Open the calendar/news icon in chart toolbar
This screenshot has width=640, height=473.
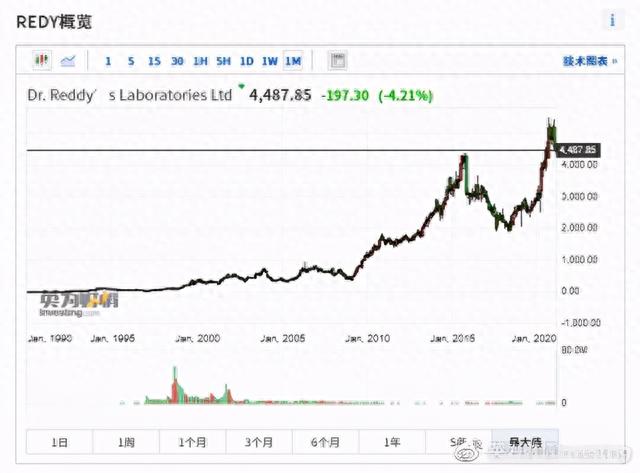pos(338,61)
